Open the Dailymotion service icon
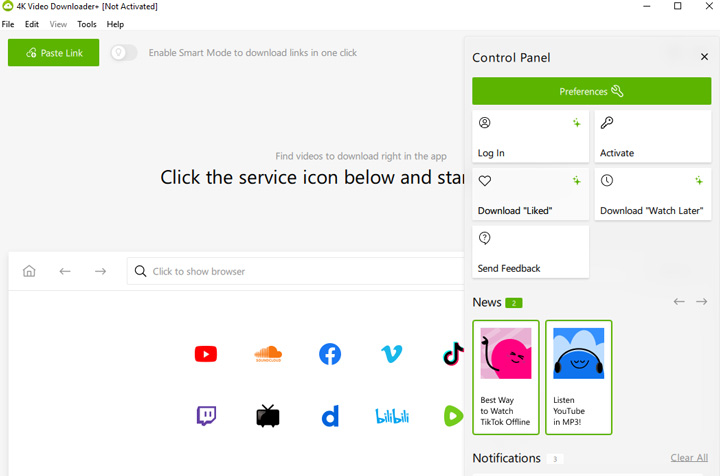Screen dimensions: 720x476 pos(330,416)
